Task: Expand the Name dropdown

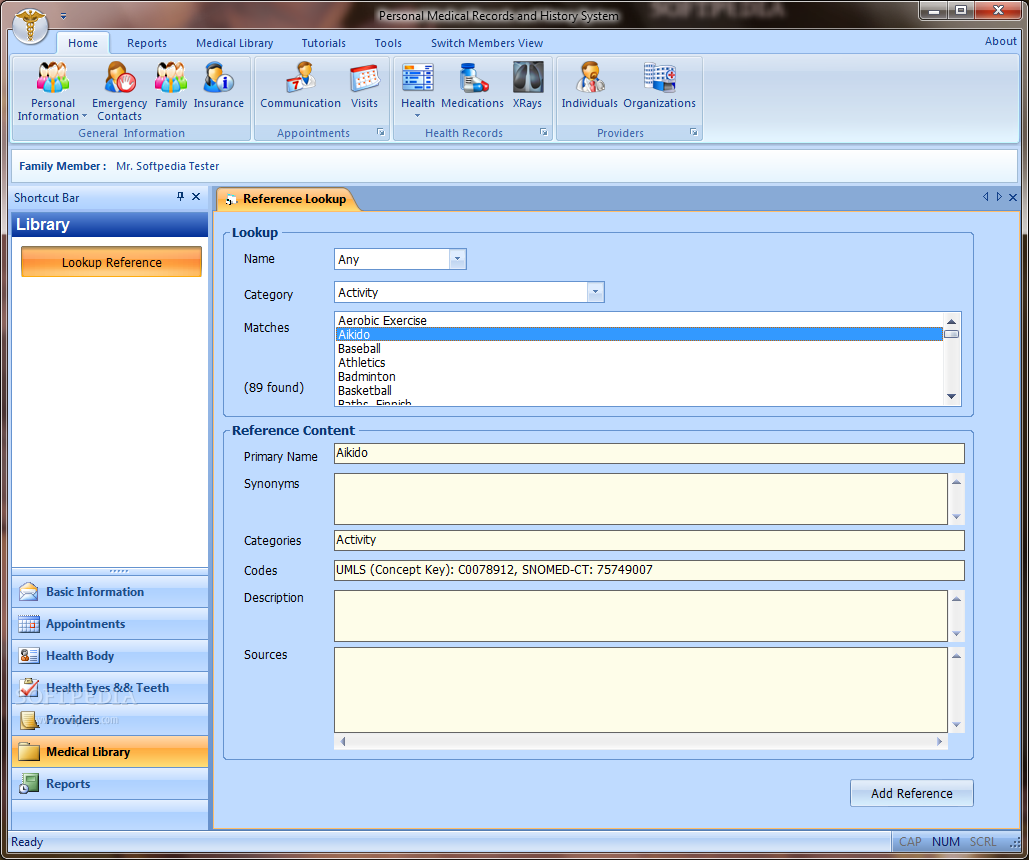Action: click(x=457, y=259)
